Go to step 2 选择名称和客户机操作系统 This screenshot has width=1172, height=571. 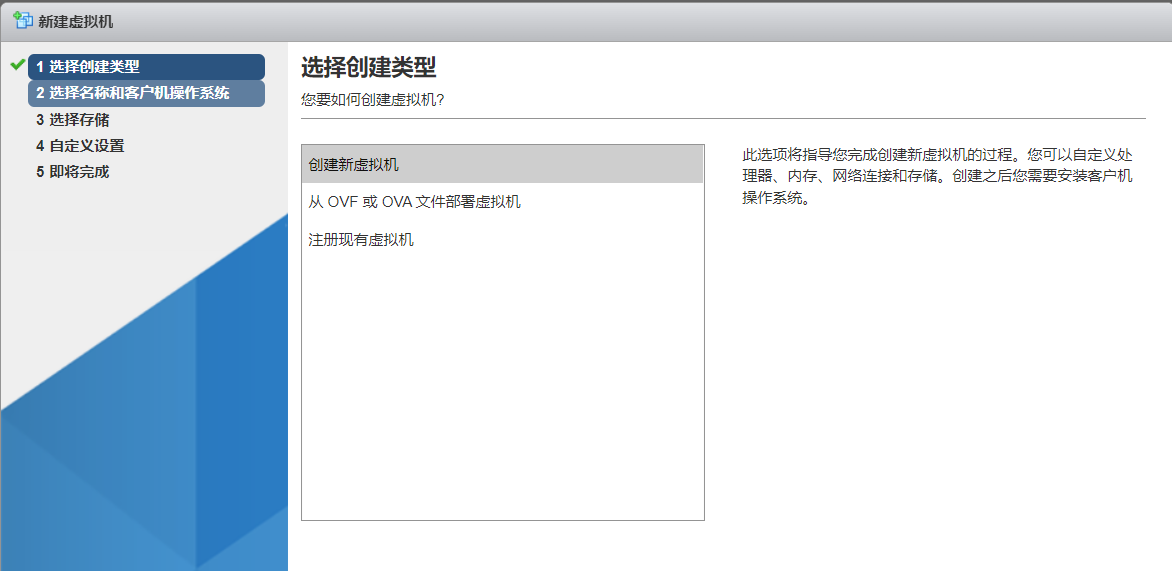click(146, 93)
